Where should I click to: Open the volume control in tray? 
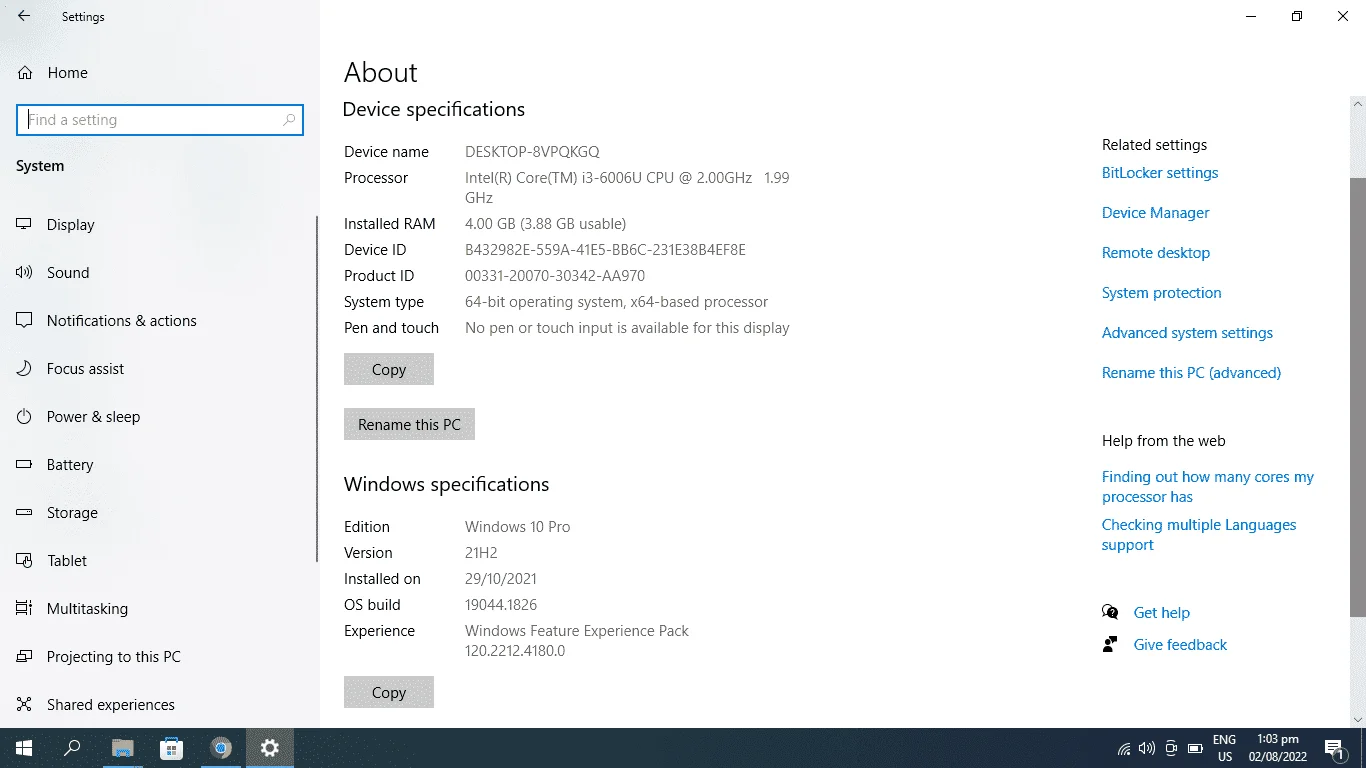1147,748
